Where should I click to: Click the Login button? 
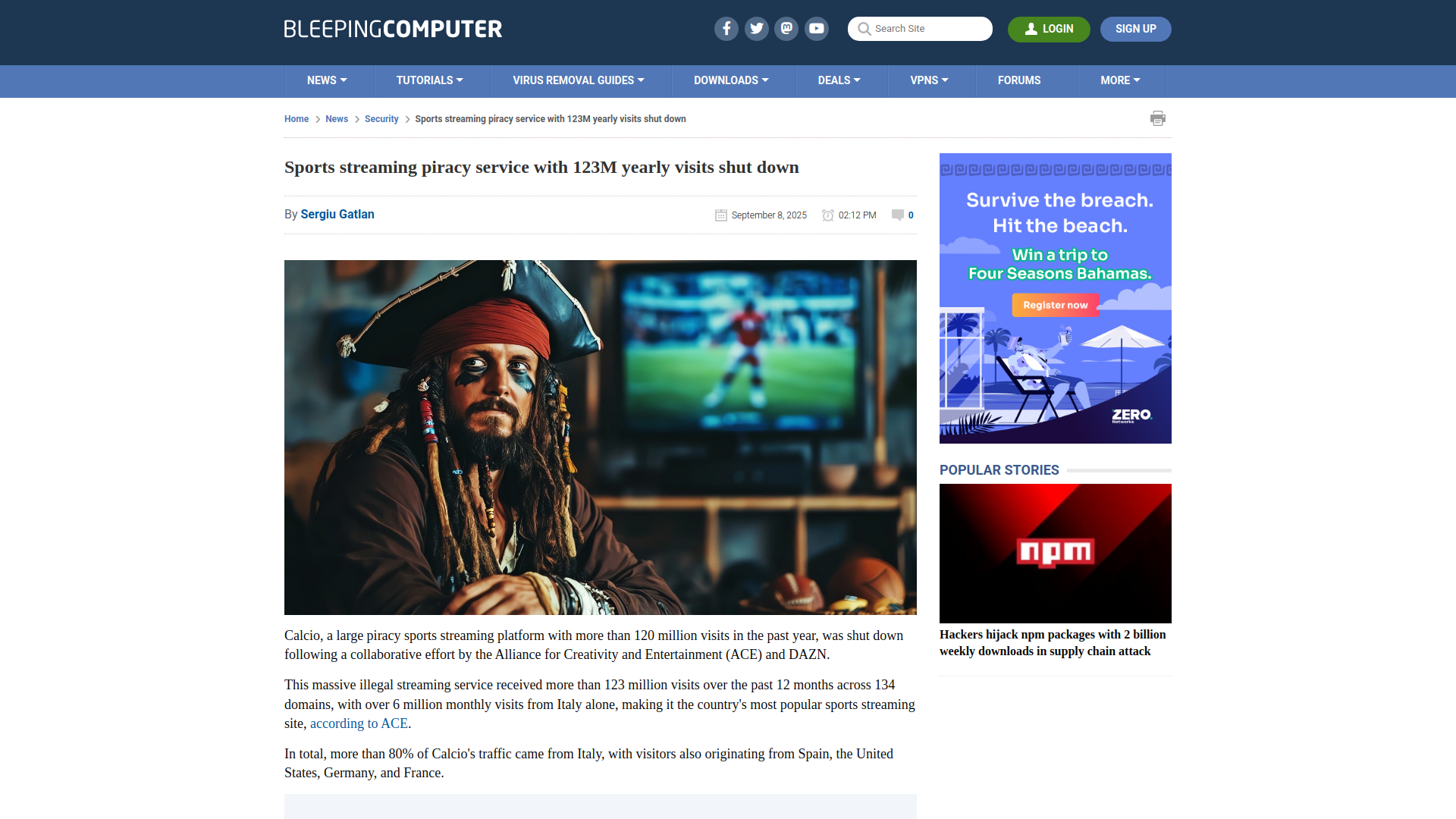[1049, 29]
